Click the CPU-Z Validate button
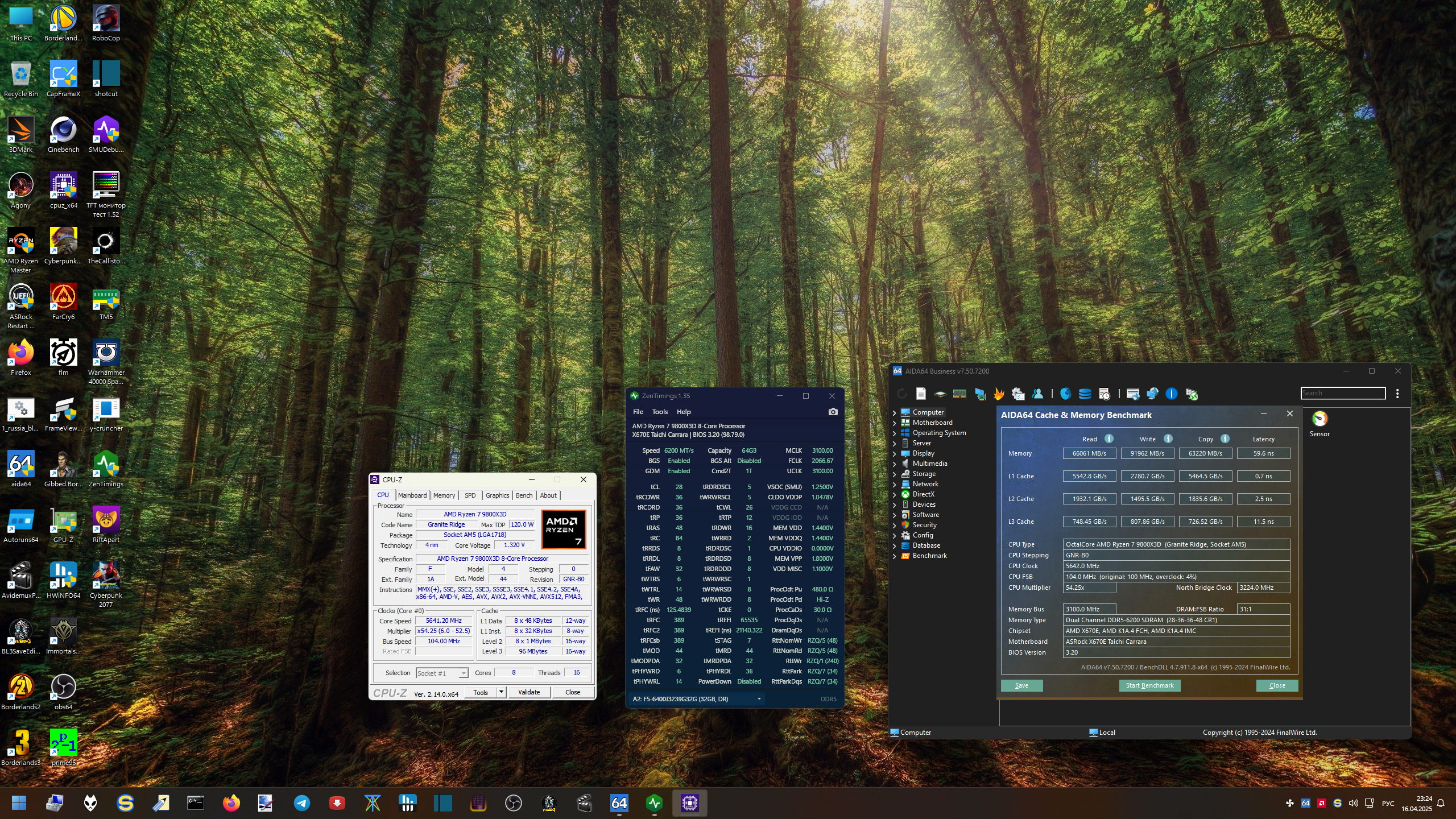1456x819 pixels. (528, 692)
